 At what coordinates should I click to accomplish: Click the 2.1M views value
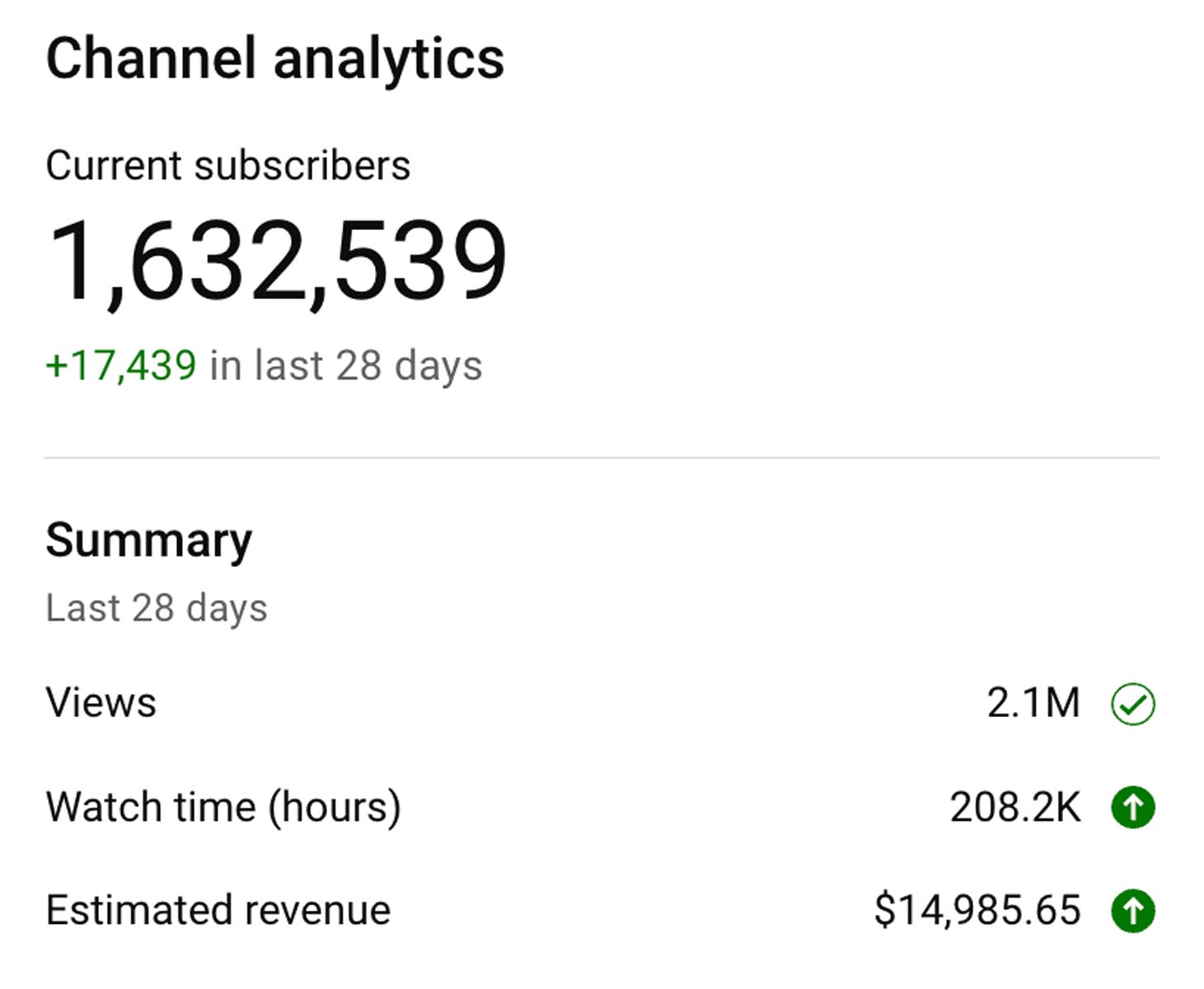(1033, 704)
